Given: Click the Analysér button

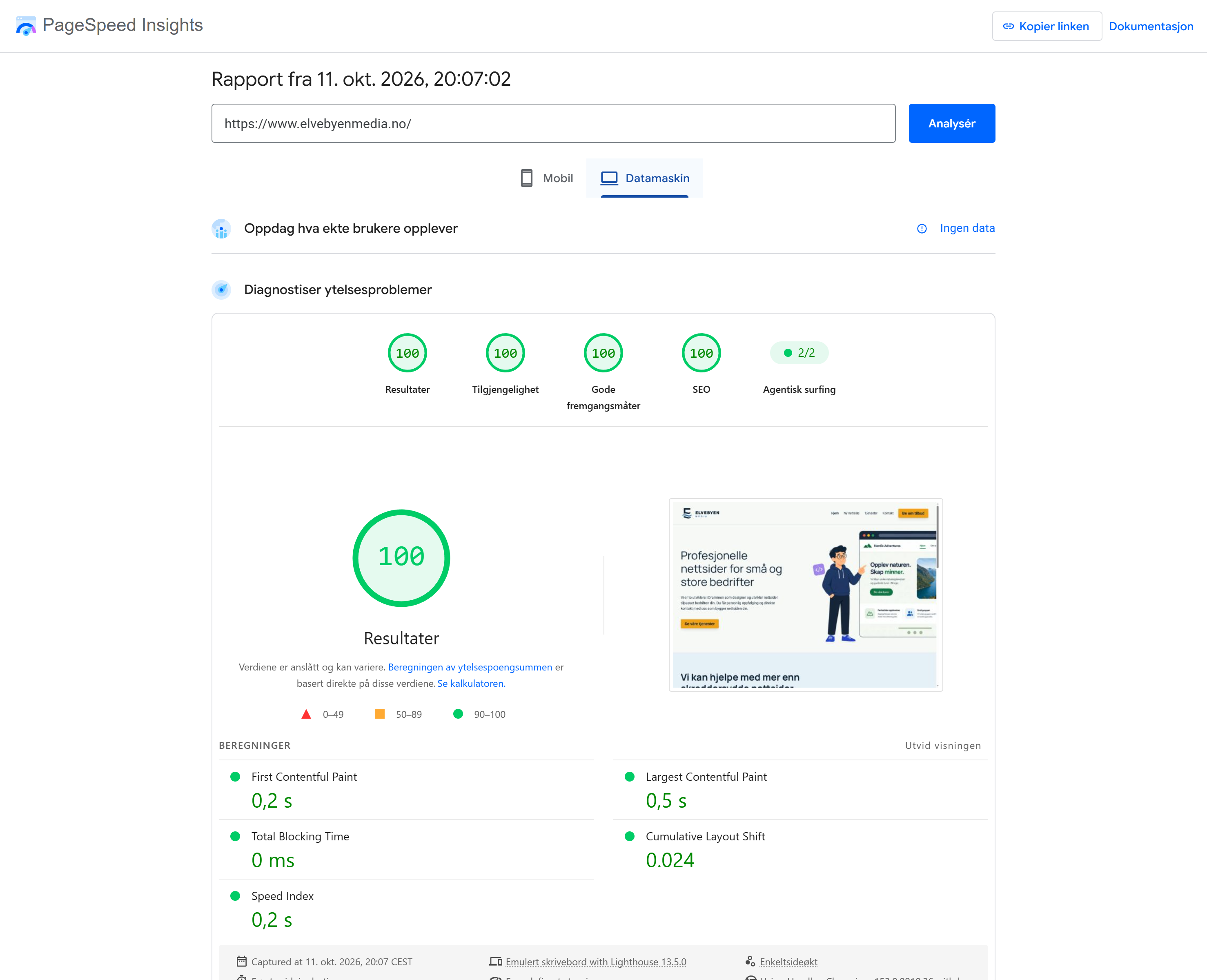Looking at the screenshot, I should (951, 123).
